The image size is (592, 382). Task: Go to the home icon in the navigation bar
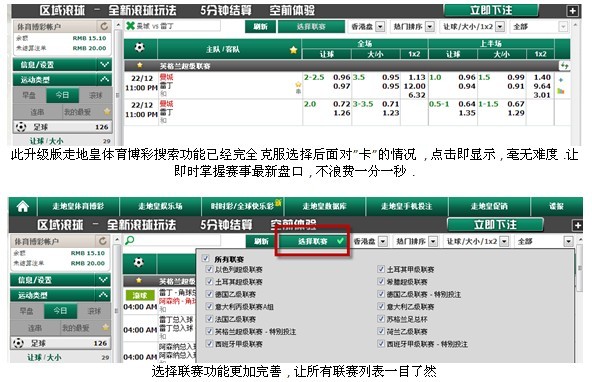click(23, 206)
